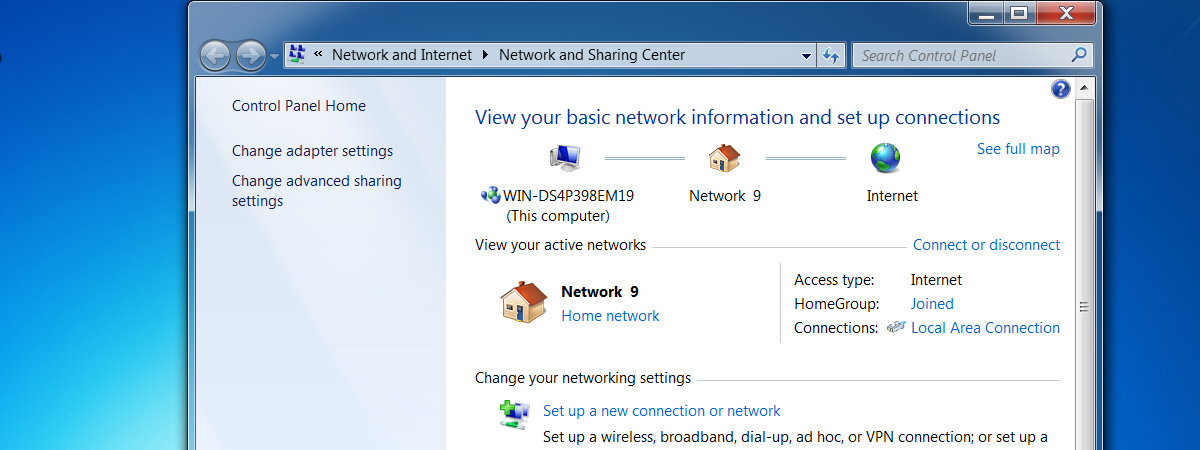Open the breadcrumb arrow after Network and Internet
The height and width of the screenshot is (450, 1200).
point(486,55)
